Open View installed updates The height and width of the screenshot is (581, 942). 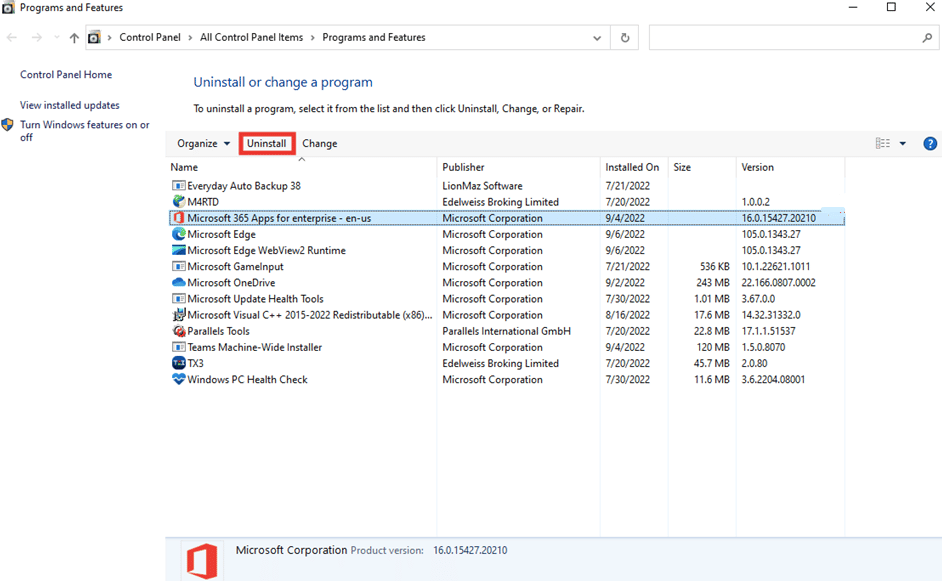(x=68, y=104)
